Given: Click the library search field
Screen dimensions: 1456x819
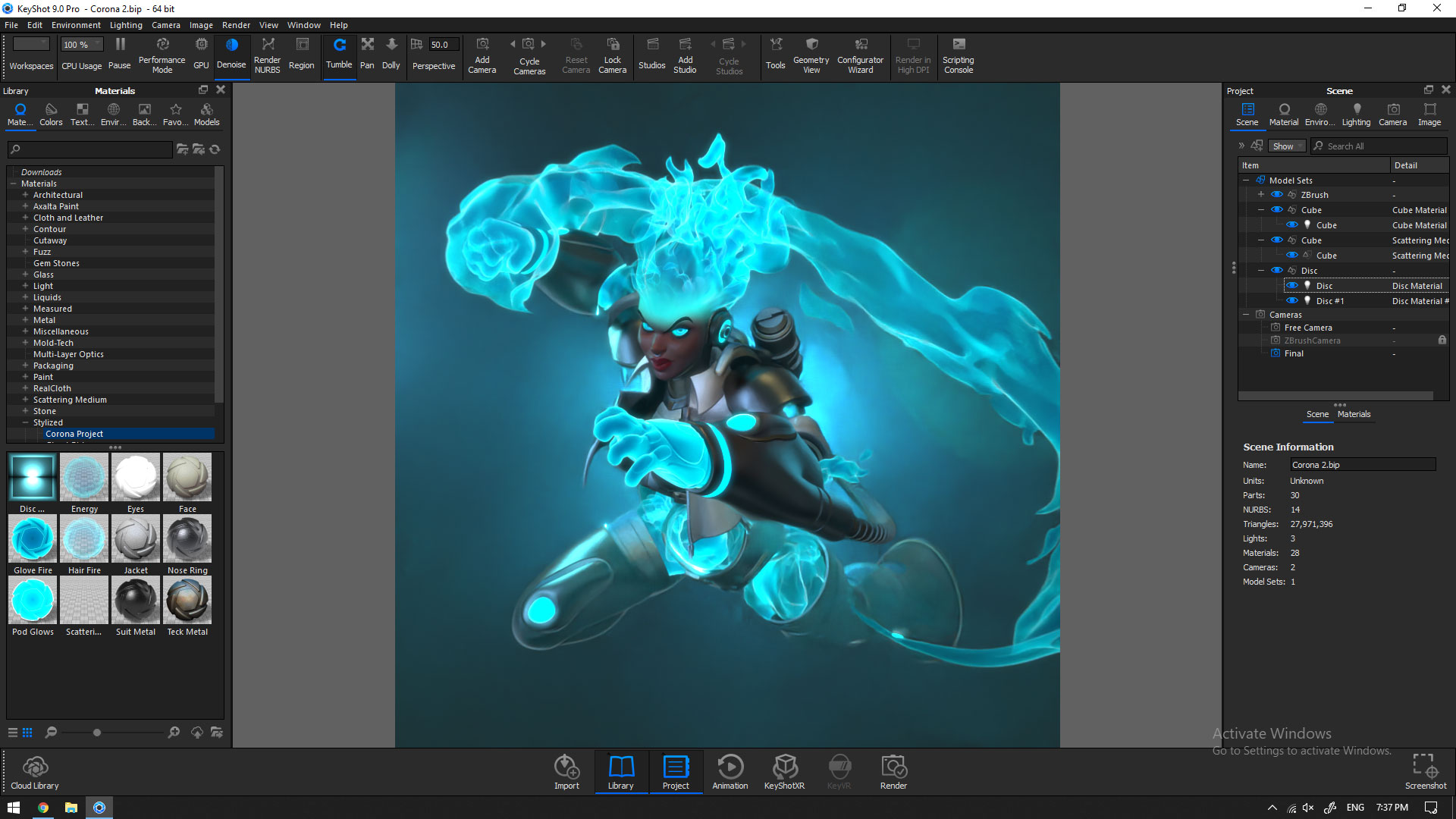Looking at the screenshot, I should (90, 149).
